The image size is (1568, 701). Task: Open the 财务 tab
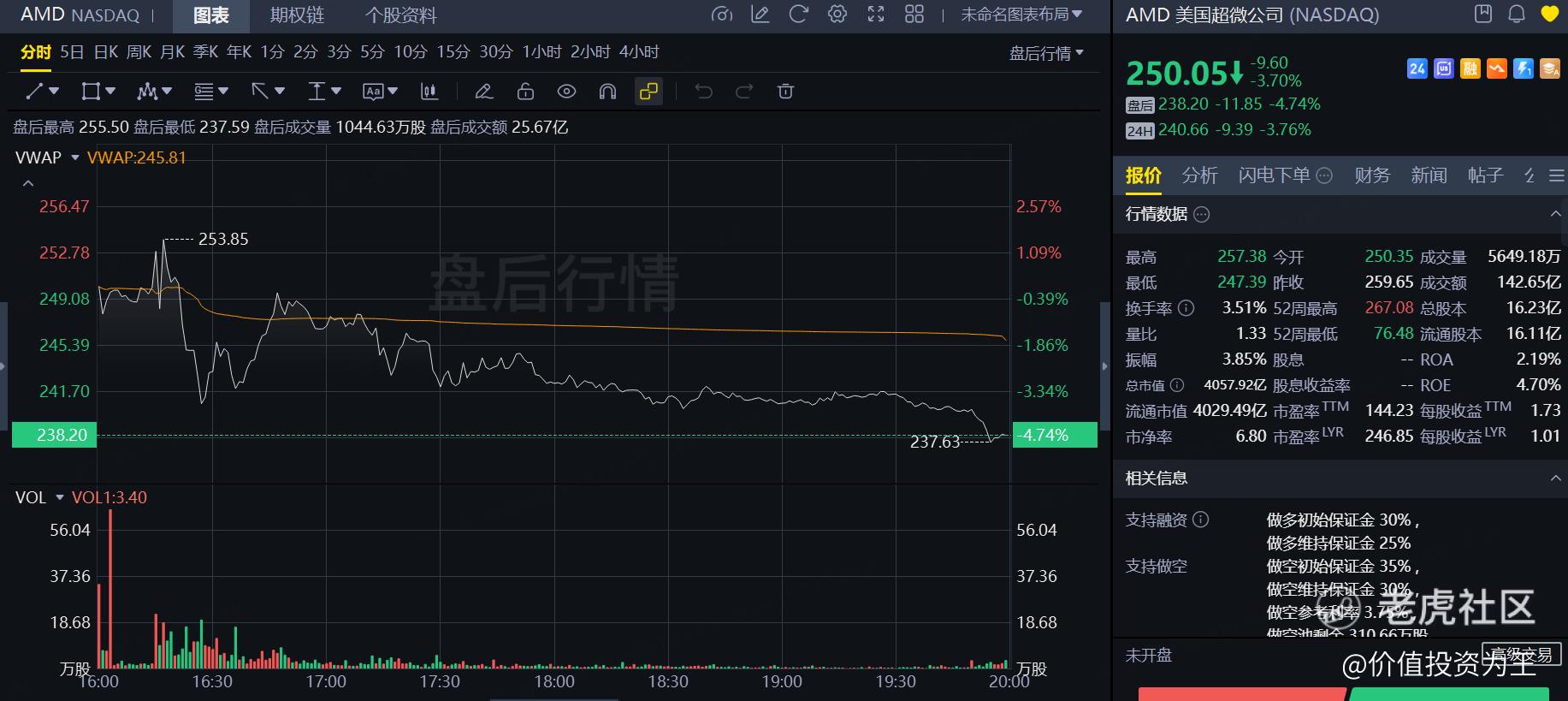tap(1372, 175)
